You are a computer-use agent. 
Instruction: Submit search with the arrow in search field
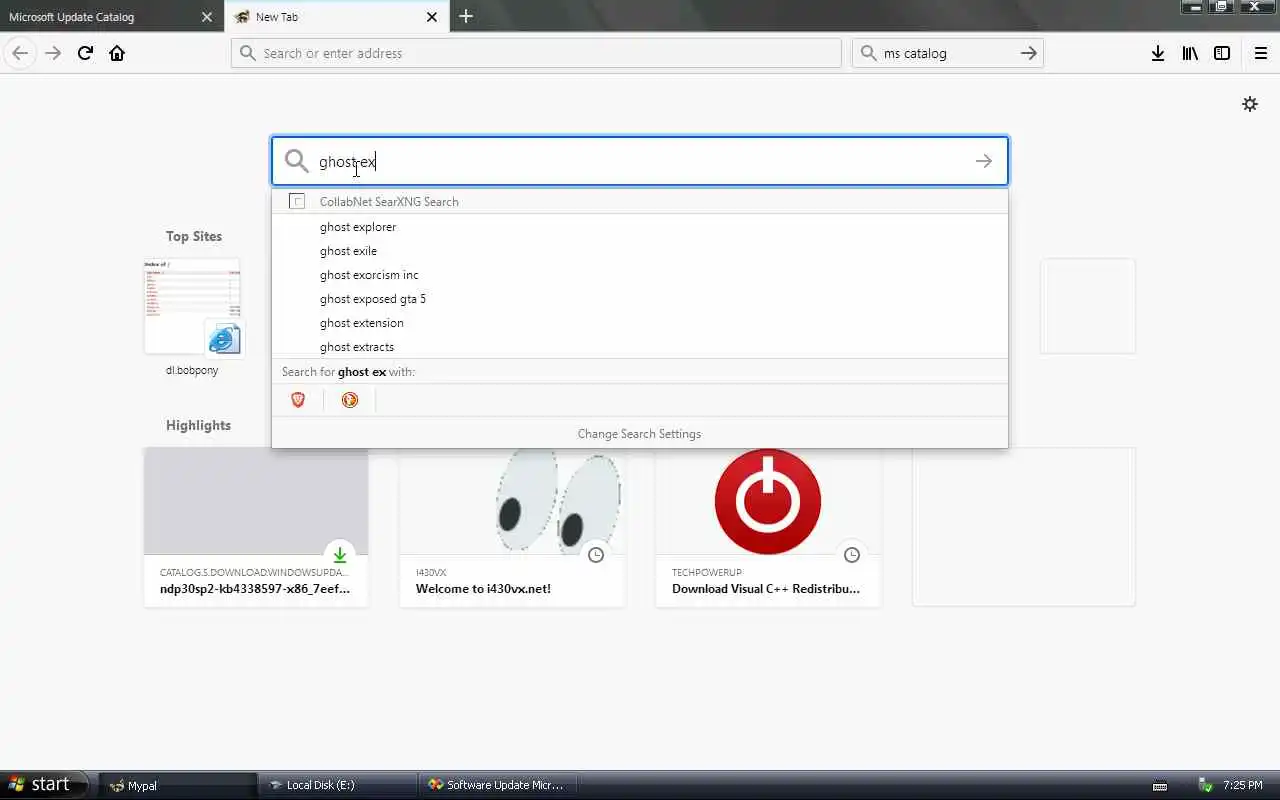point(984,161)
